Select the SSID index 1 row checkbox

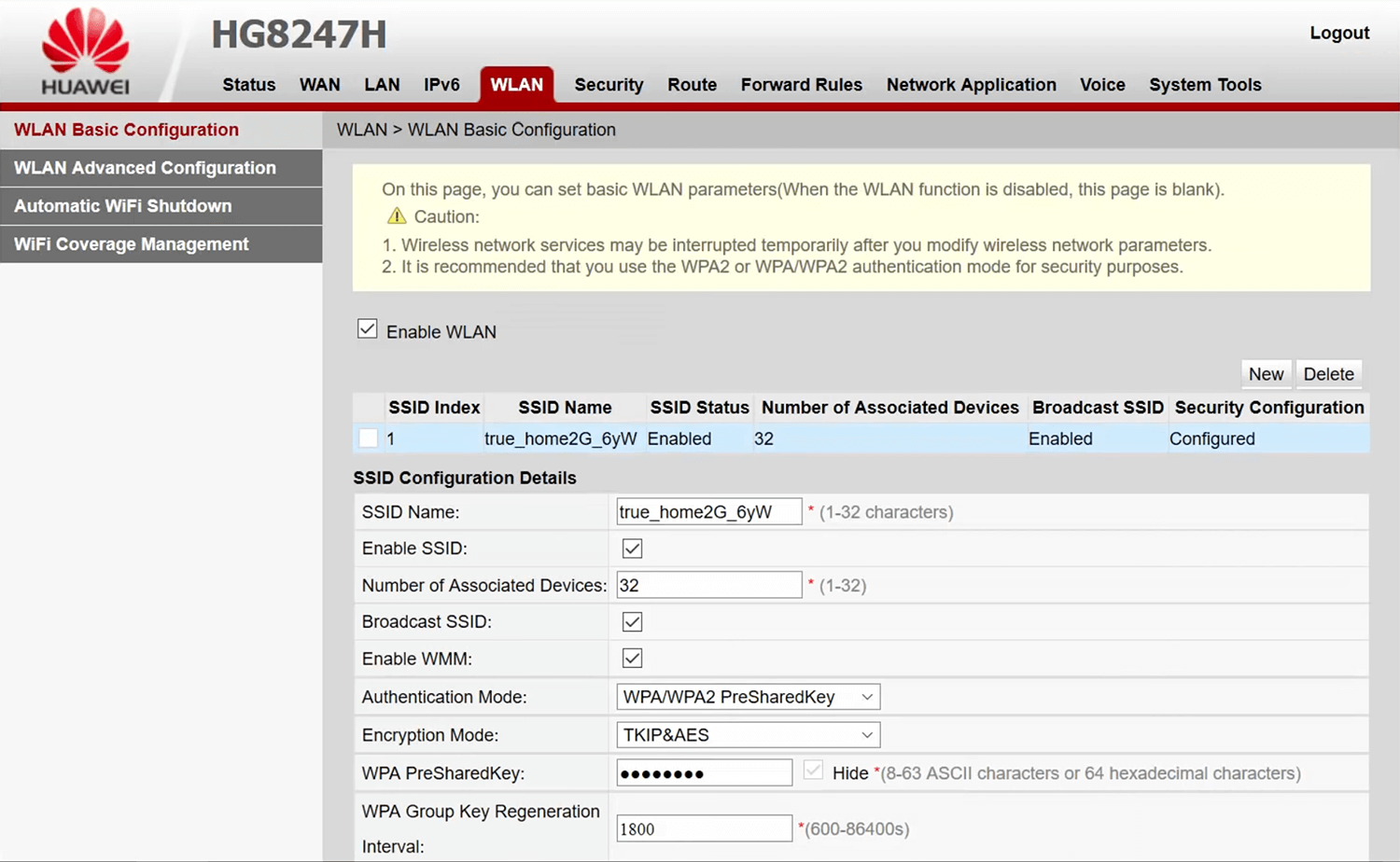pyautogui.click(x=369, y=438)
